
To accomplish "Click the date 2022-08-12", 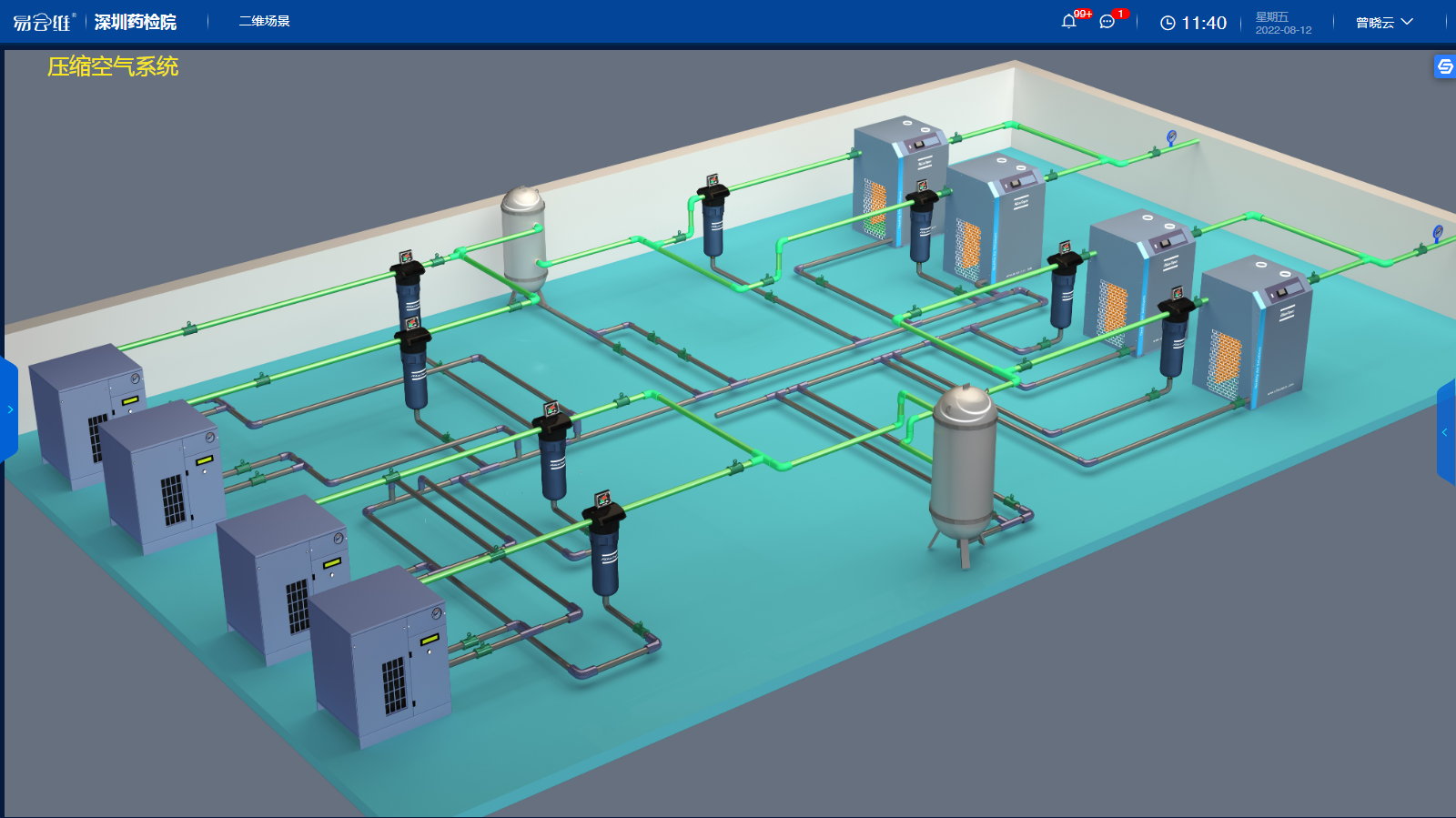I will pyautogui.click(x=1283, y=30).
